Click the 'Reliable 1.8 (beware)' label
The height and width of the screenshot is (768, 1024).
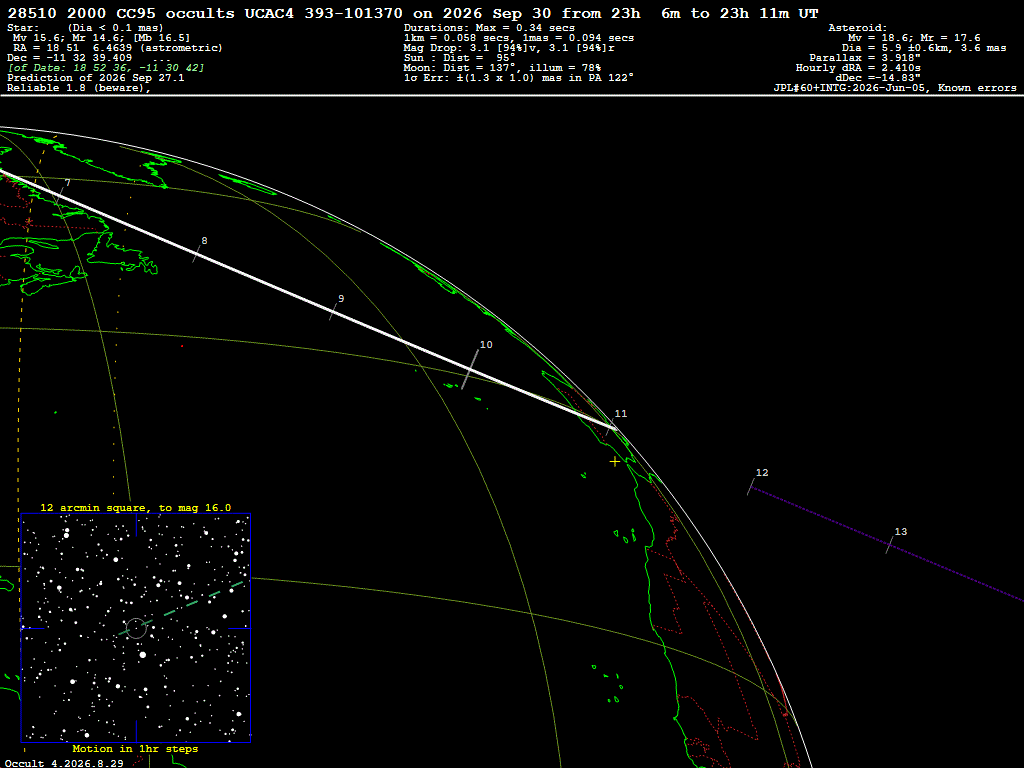(79, 88)
